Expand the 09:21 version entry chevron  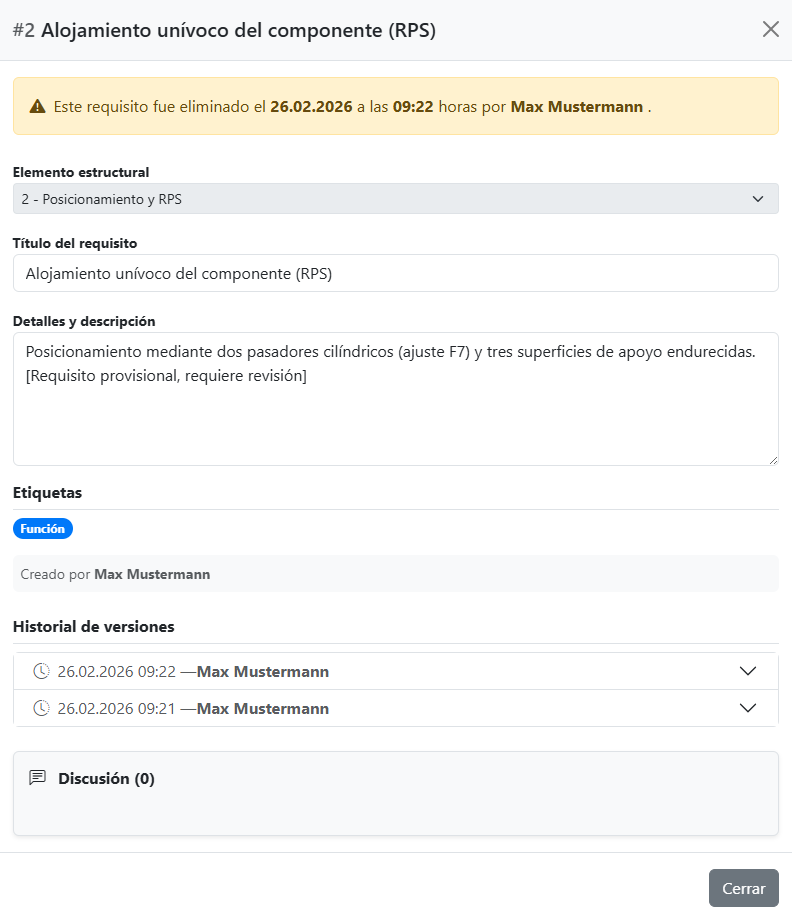coord(747,708)
